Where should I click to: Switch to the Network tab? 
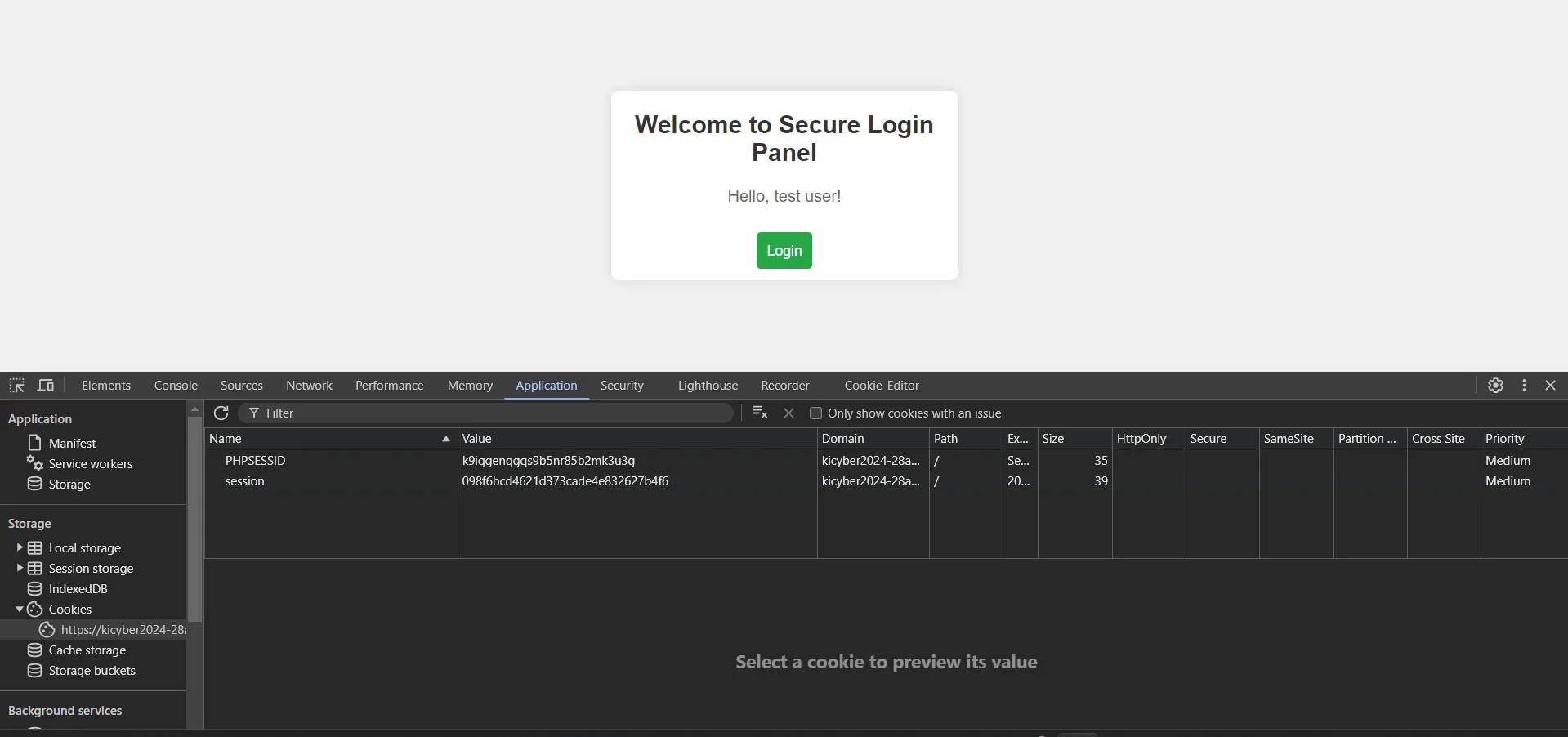(309, 386)
